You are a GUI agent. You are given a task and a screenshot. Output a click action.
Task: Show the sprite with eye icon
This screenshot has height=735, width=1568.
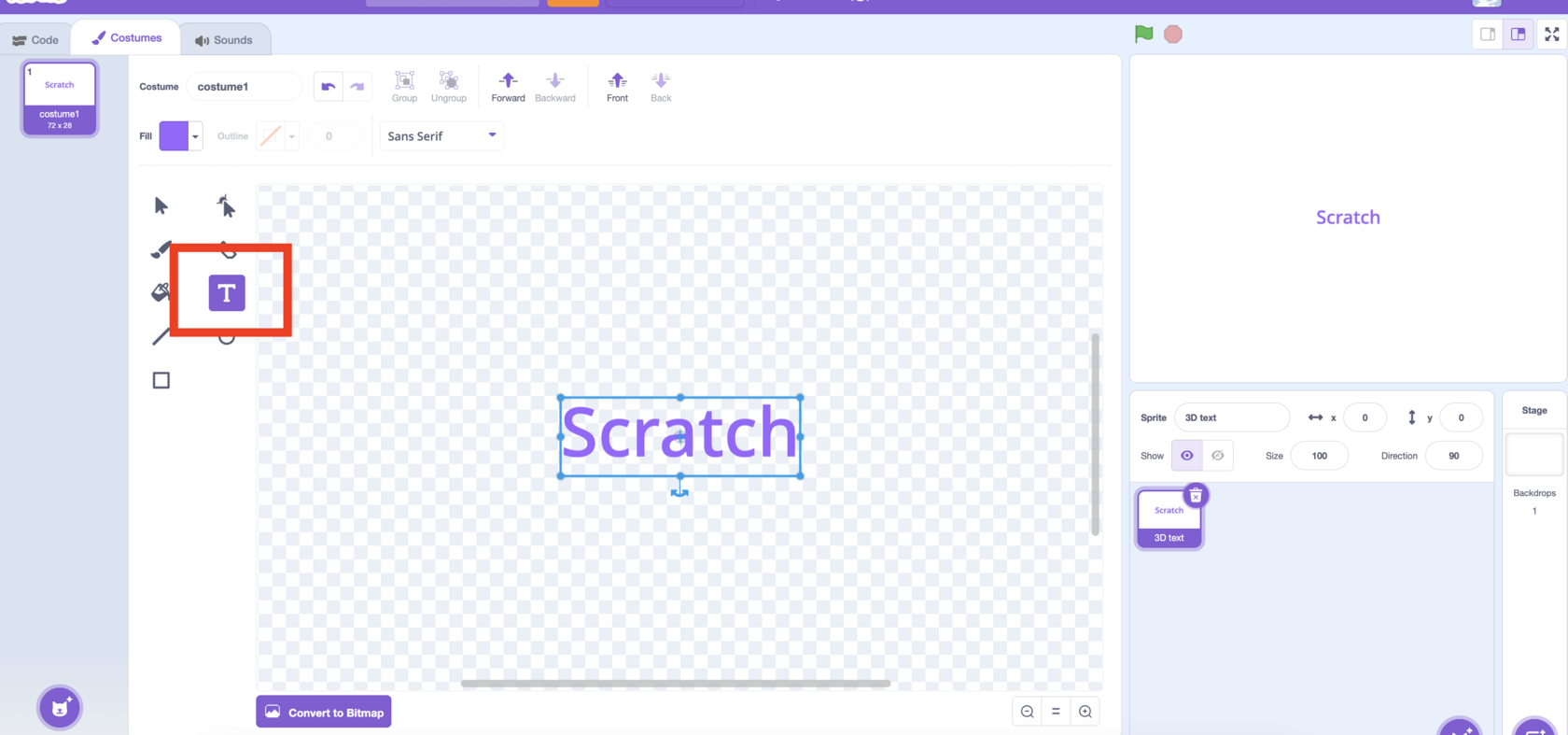point(1186,456)
